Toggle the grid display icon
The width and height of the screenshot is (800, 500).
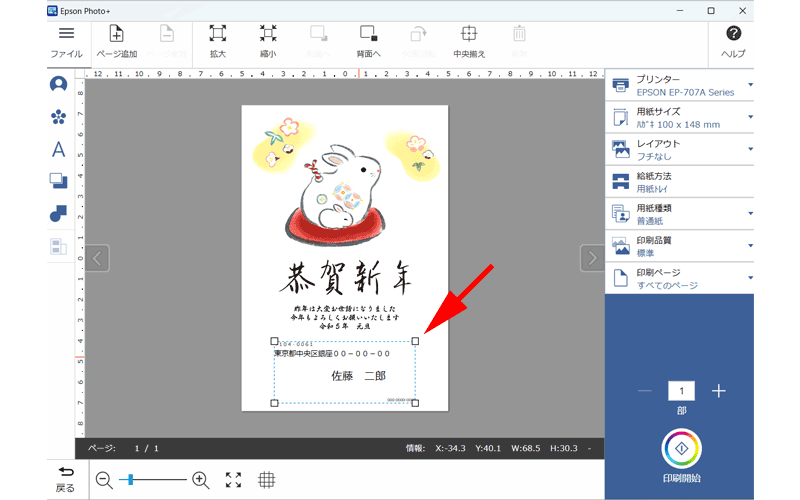(x=267, y=480)
